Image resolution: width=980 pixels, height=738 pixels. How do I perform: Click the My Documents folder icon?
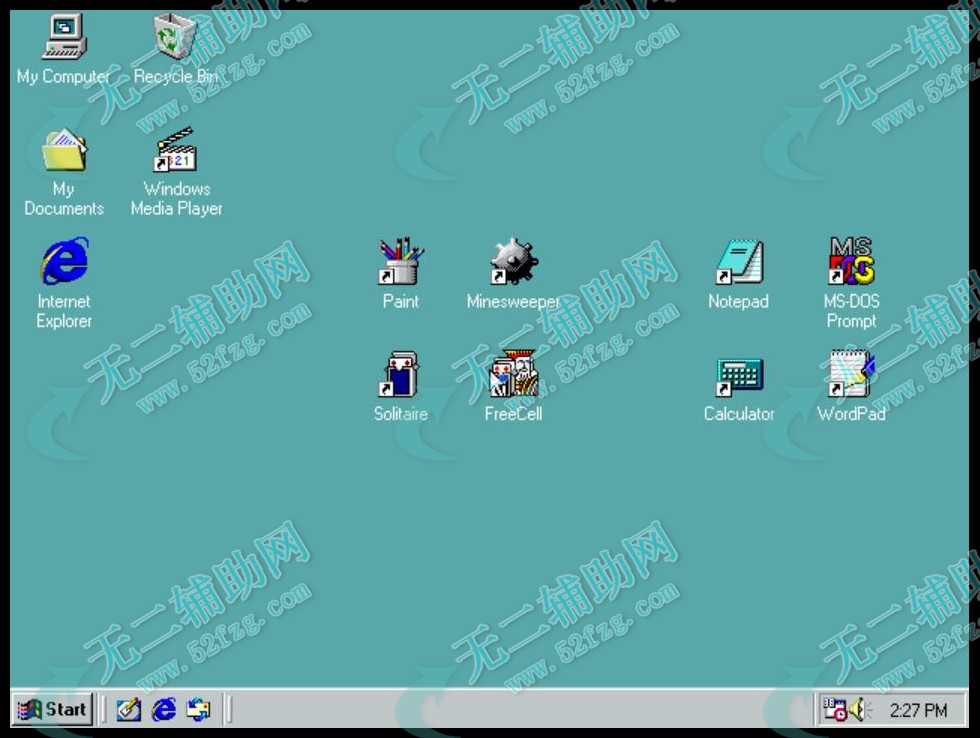[x=64, y=150]
